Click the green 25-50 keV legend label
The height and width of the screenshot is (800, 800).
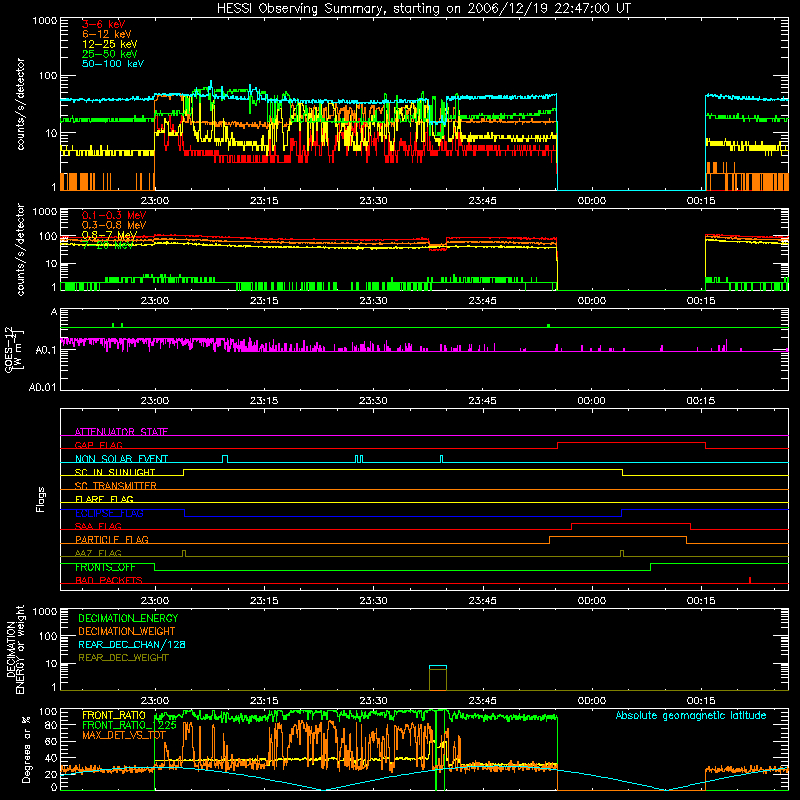[110, 54]
